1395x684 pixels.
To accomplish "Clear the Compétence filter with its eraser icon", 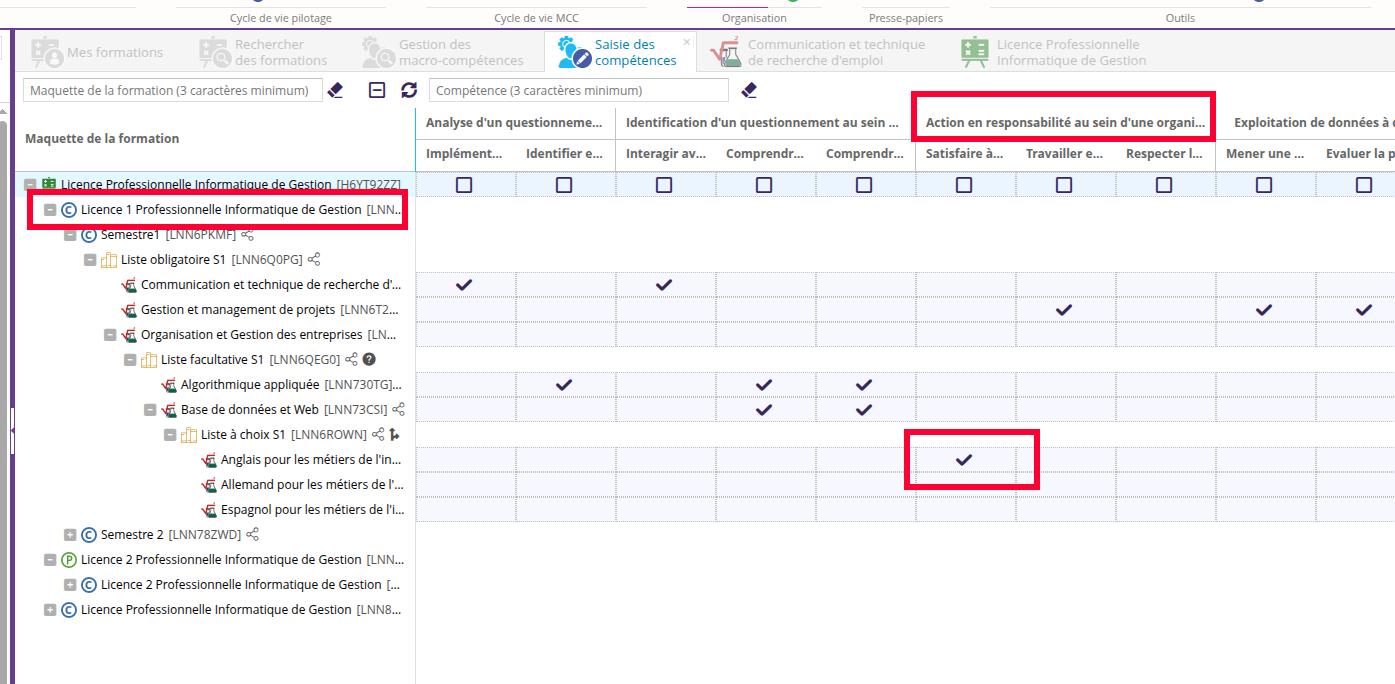I will click(749, 91).
